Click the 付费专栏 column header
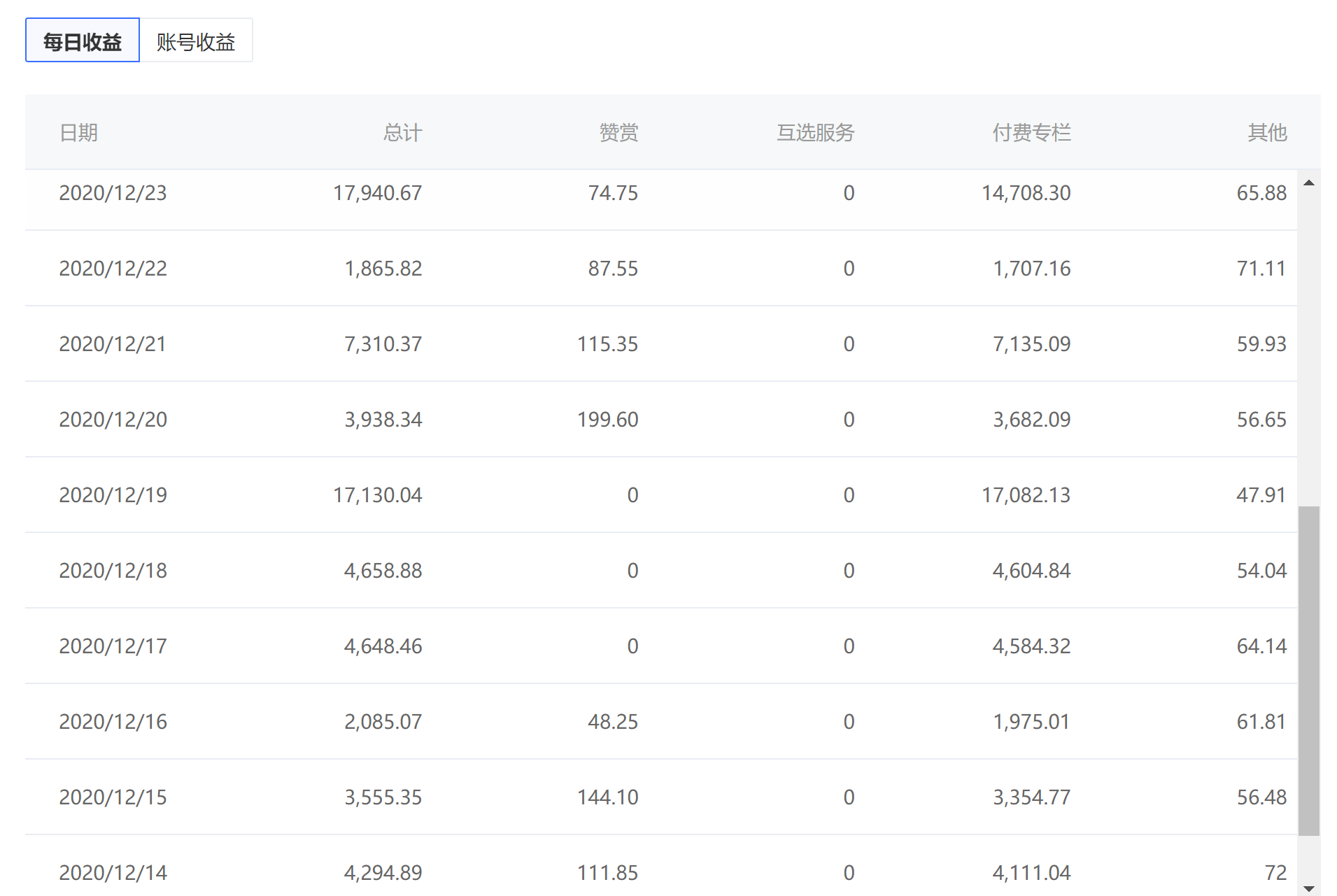The image size is (1337, 896). click(1031, 132)
